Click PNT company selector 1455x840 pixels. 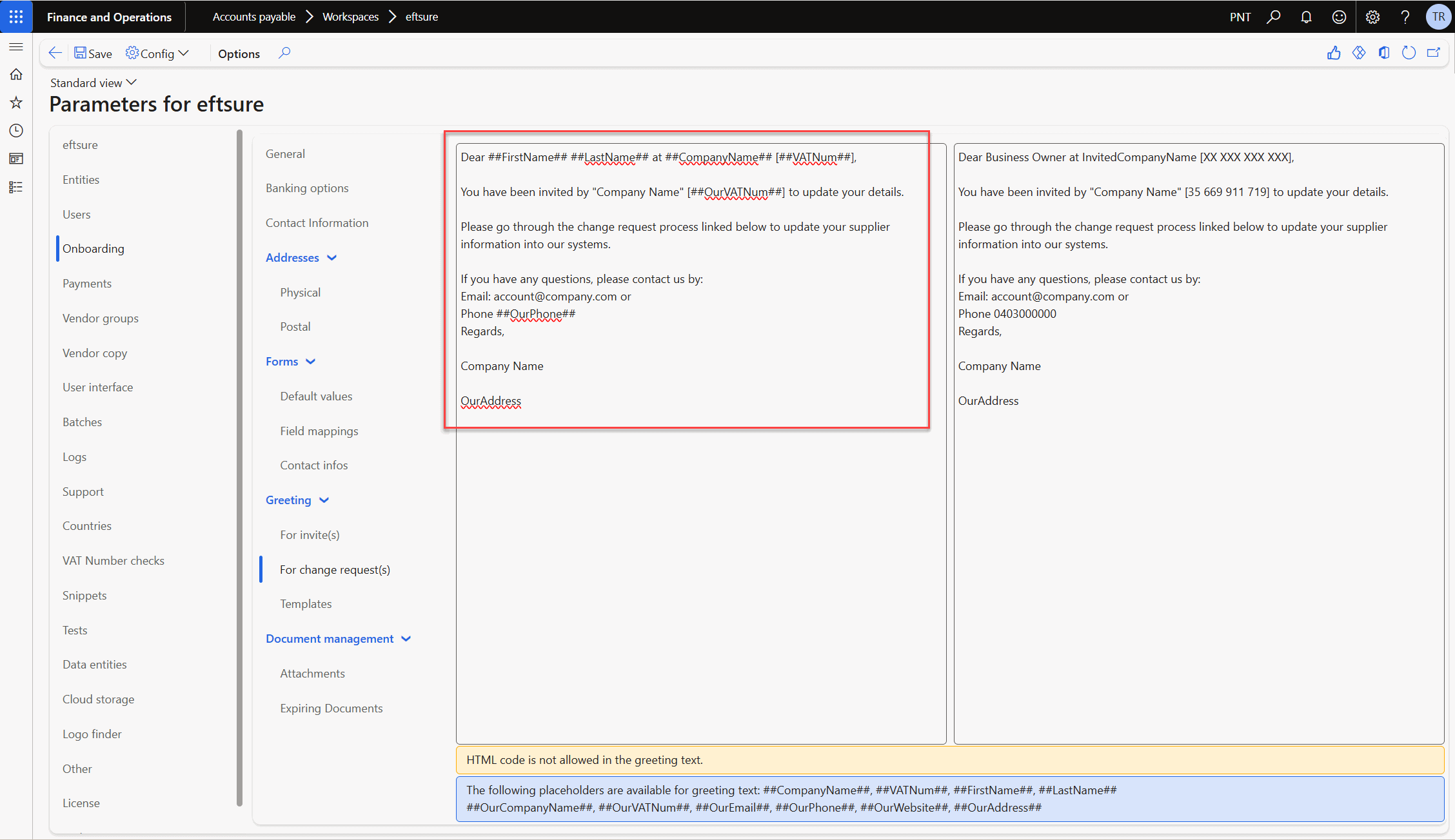pyautogui.click(x=1240, y=17)
